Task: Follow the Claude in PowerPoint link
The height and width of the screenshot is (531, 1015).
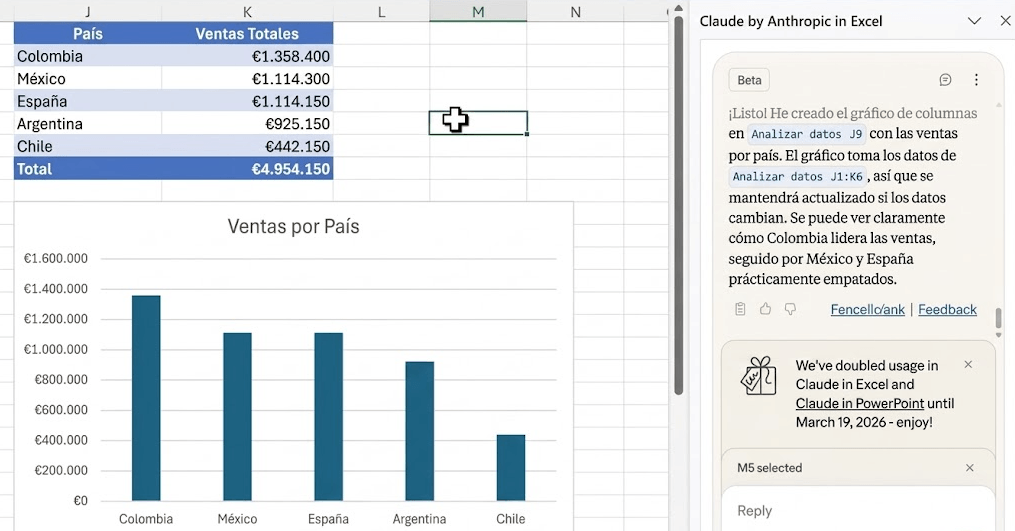Action: pyautogui.click(x=860, y=403)
